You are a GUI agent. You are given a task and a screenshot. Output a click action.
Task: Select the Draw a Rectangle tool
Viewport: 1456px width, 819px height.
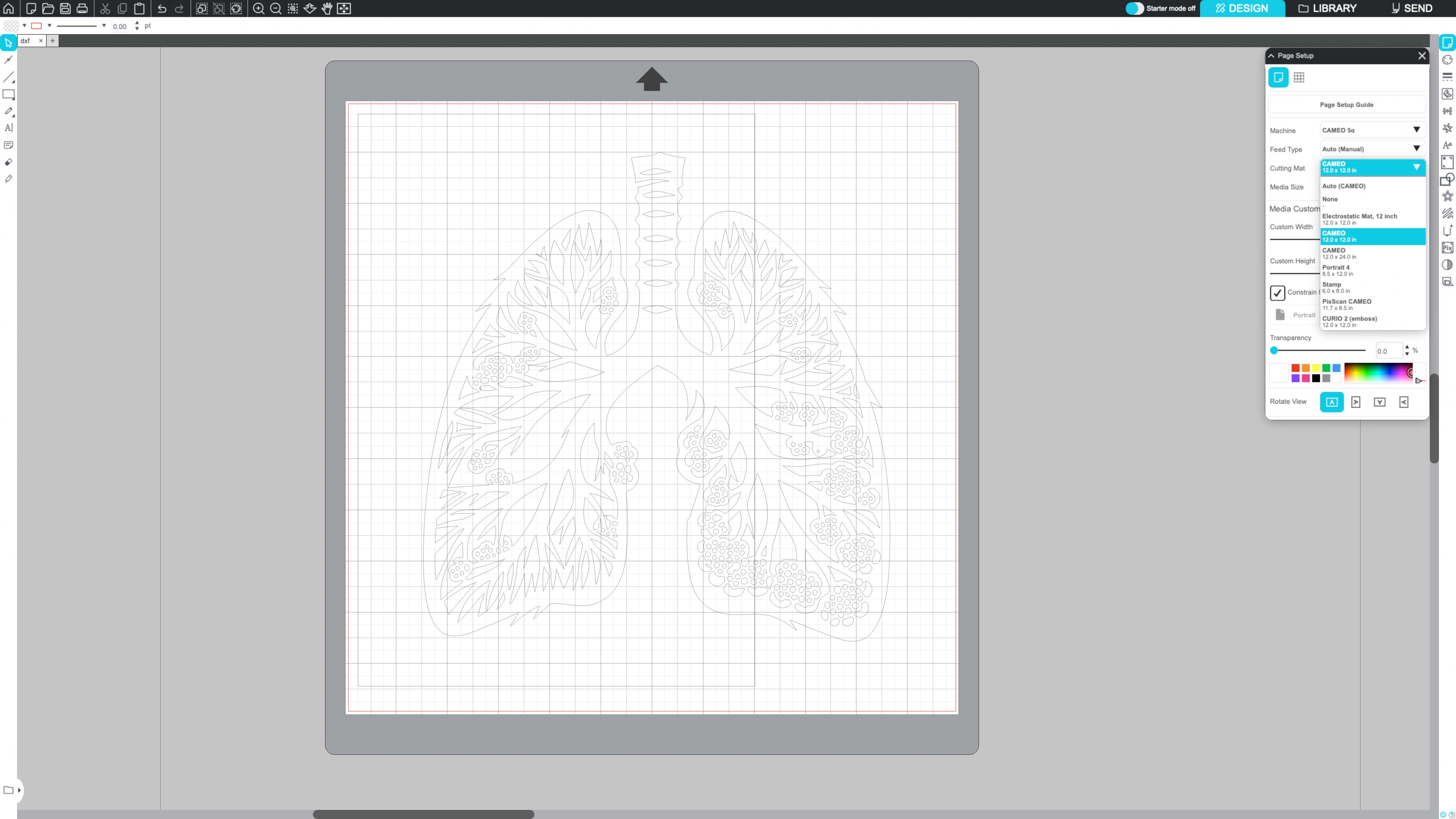[x=9, y=94]
